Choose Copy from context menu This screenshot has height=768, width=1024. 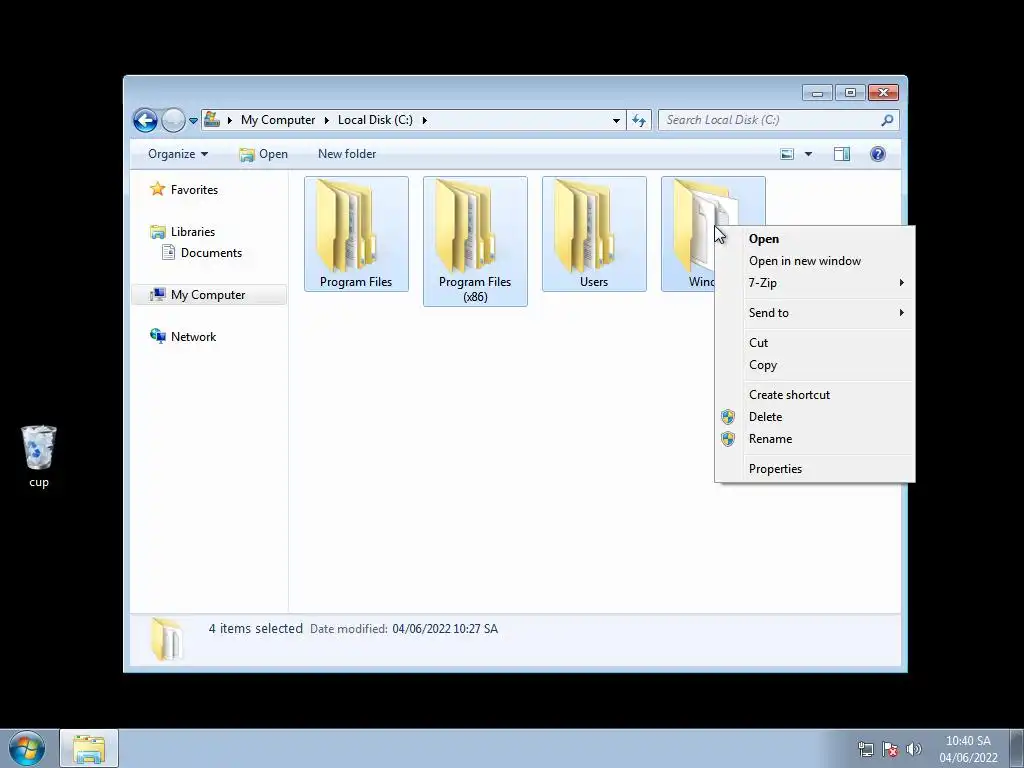[x=815, y=365]
